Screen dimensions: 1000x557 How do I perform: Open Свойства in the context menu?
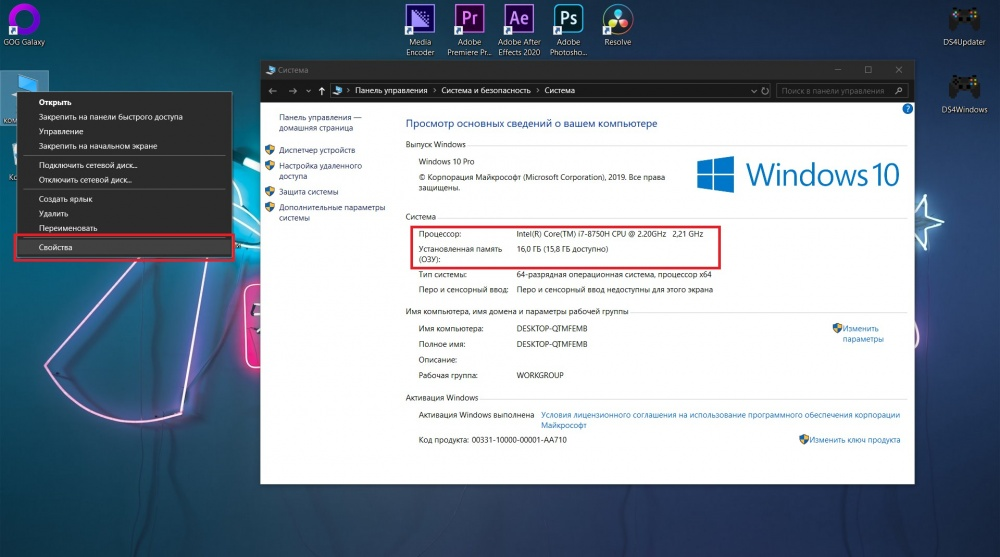click(124, 248)
